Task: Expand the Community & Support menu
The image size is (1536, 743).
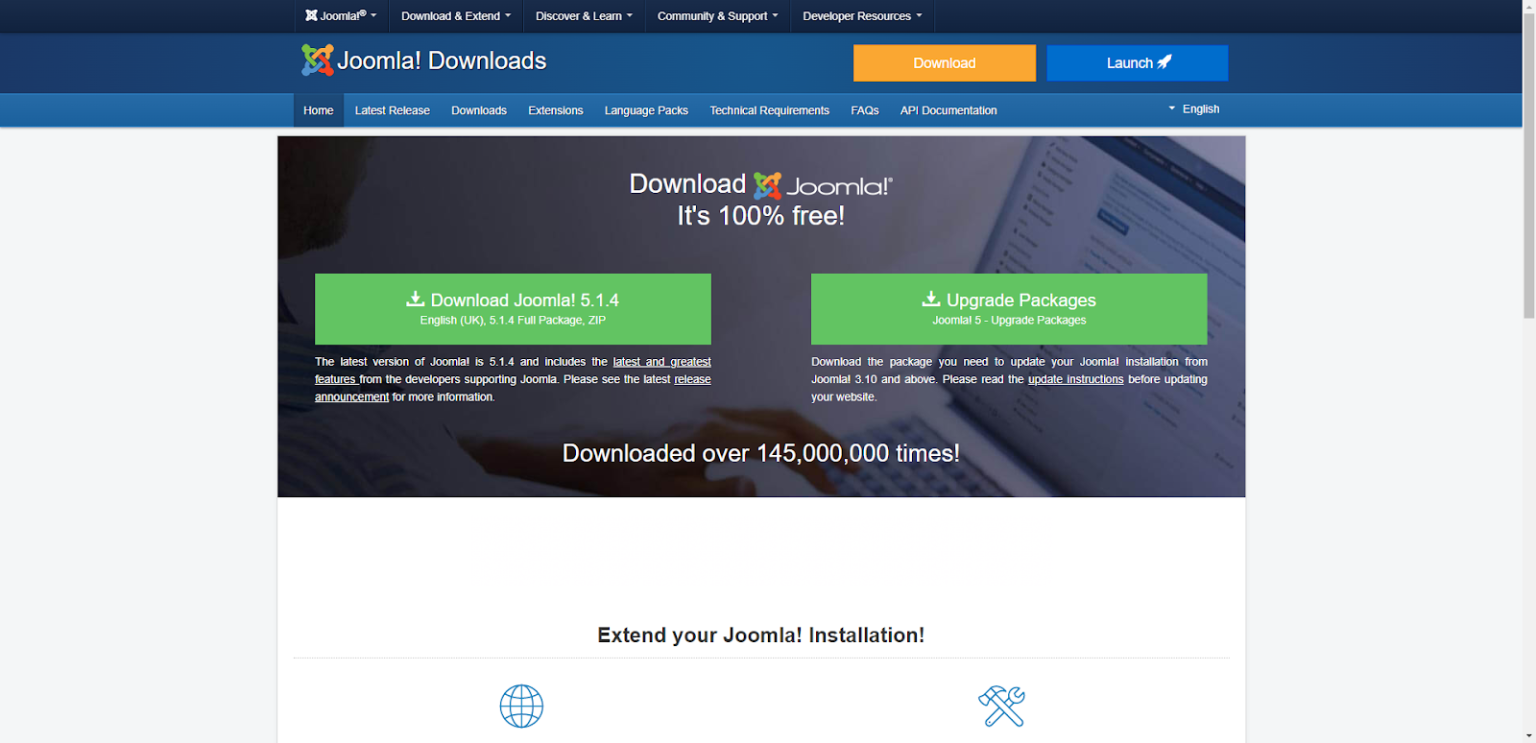Action: point(716,16)
